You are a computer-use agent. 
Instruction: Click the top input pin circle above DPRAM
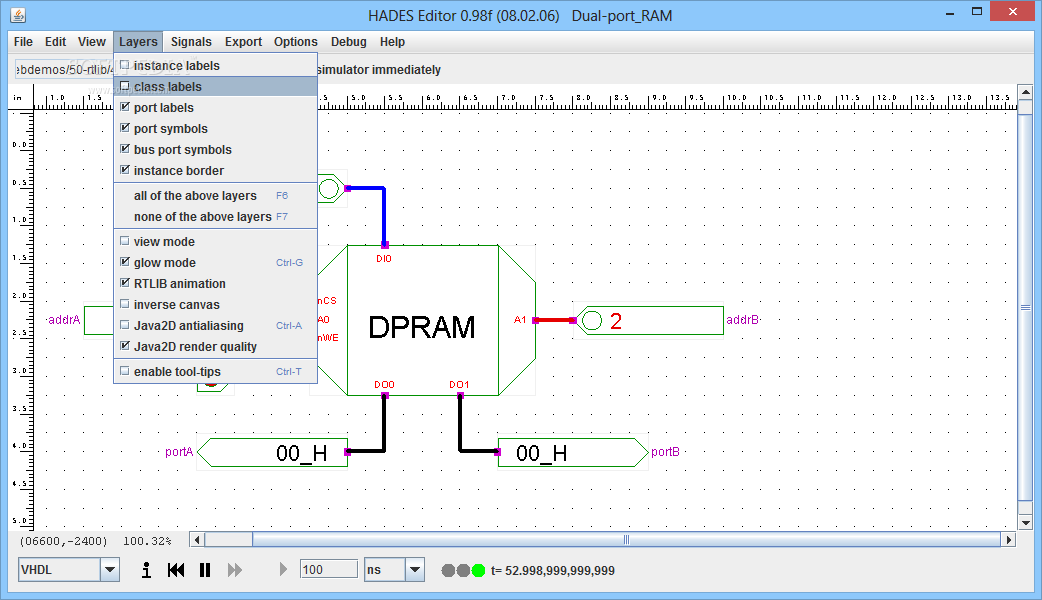(x=329, y=189)
